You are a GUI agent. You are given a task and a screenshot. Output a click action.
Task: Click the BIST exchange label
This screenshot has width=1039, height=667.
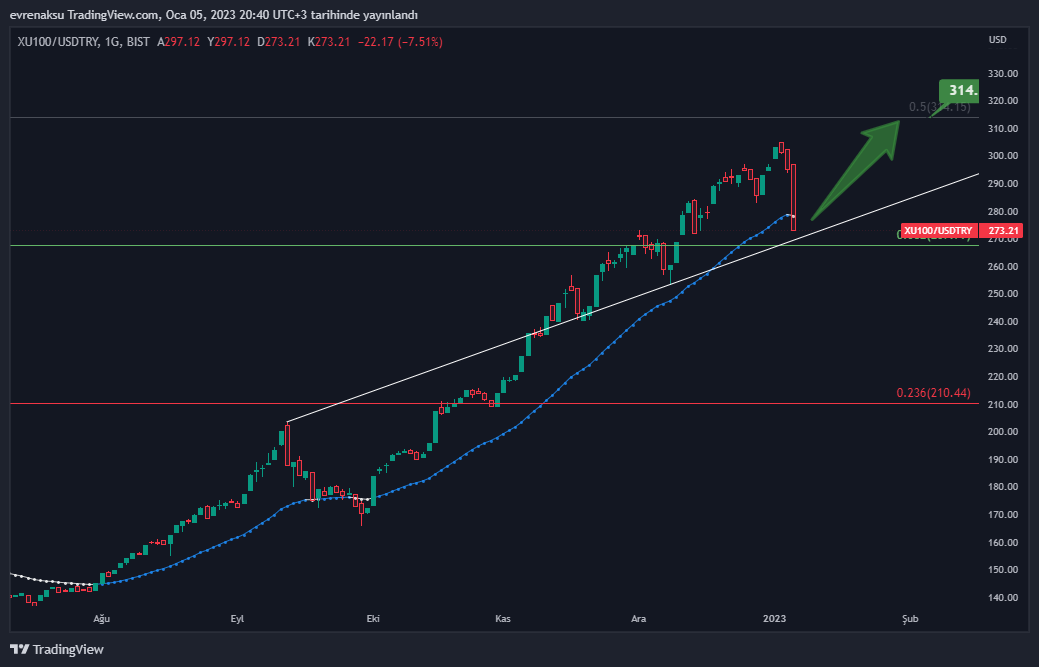click(138, 42)
